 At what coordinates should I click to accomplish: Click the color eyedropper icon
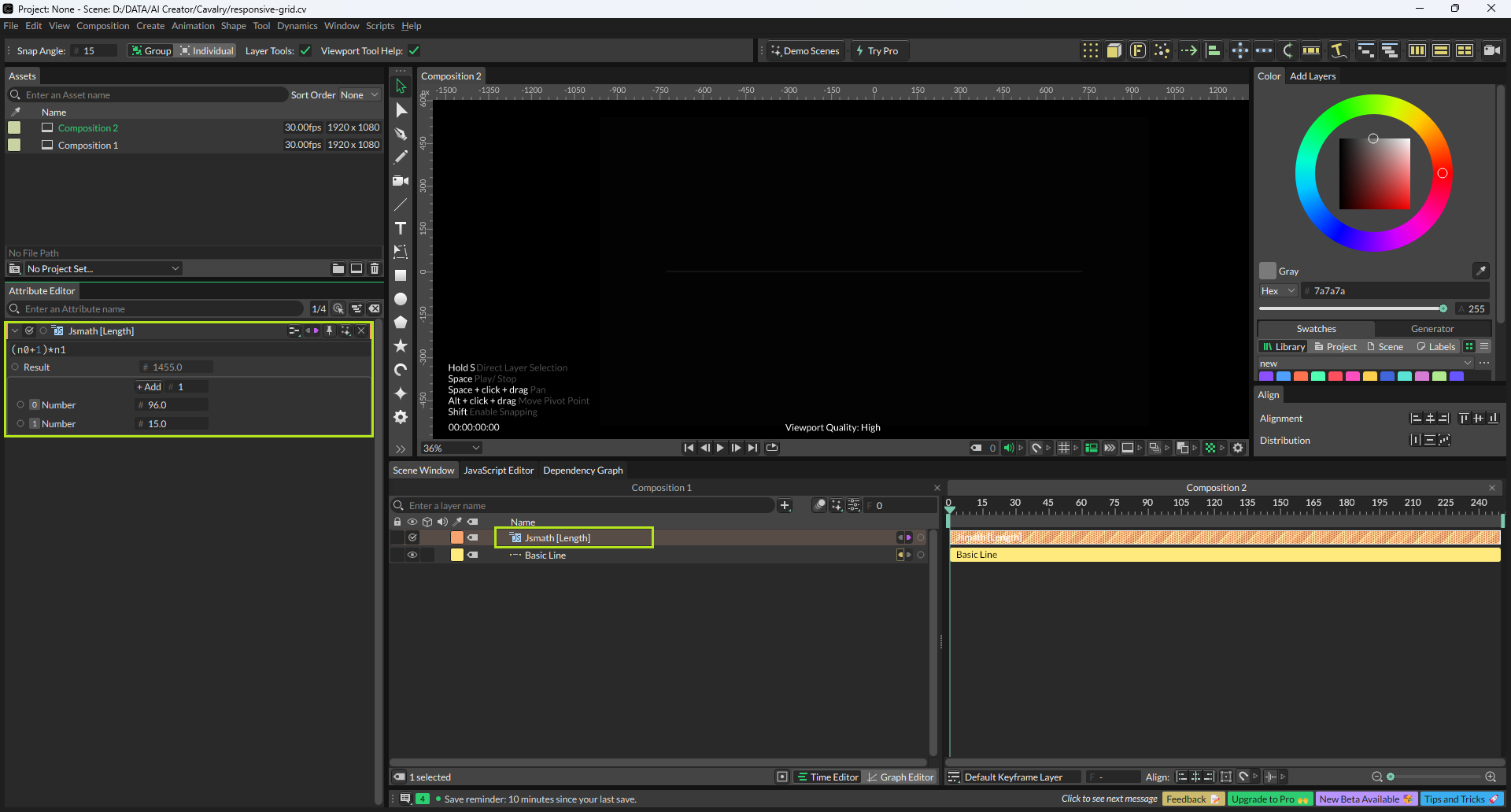[x=1480, y=271]
